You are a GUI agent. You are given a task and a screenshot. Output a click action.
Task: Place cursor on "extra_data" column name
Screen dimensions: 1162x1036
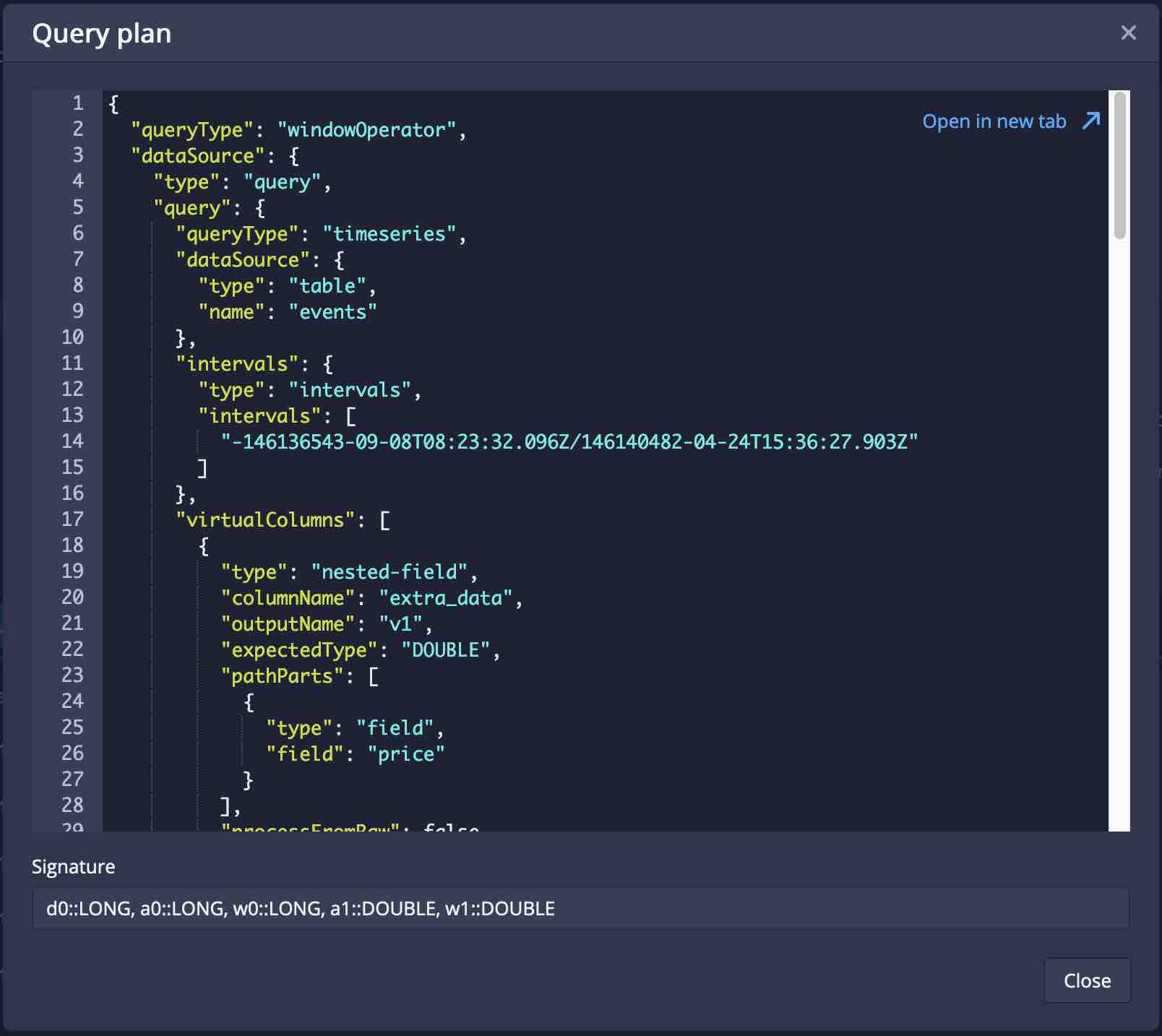coord(445,598)
